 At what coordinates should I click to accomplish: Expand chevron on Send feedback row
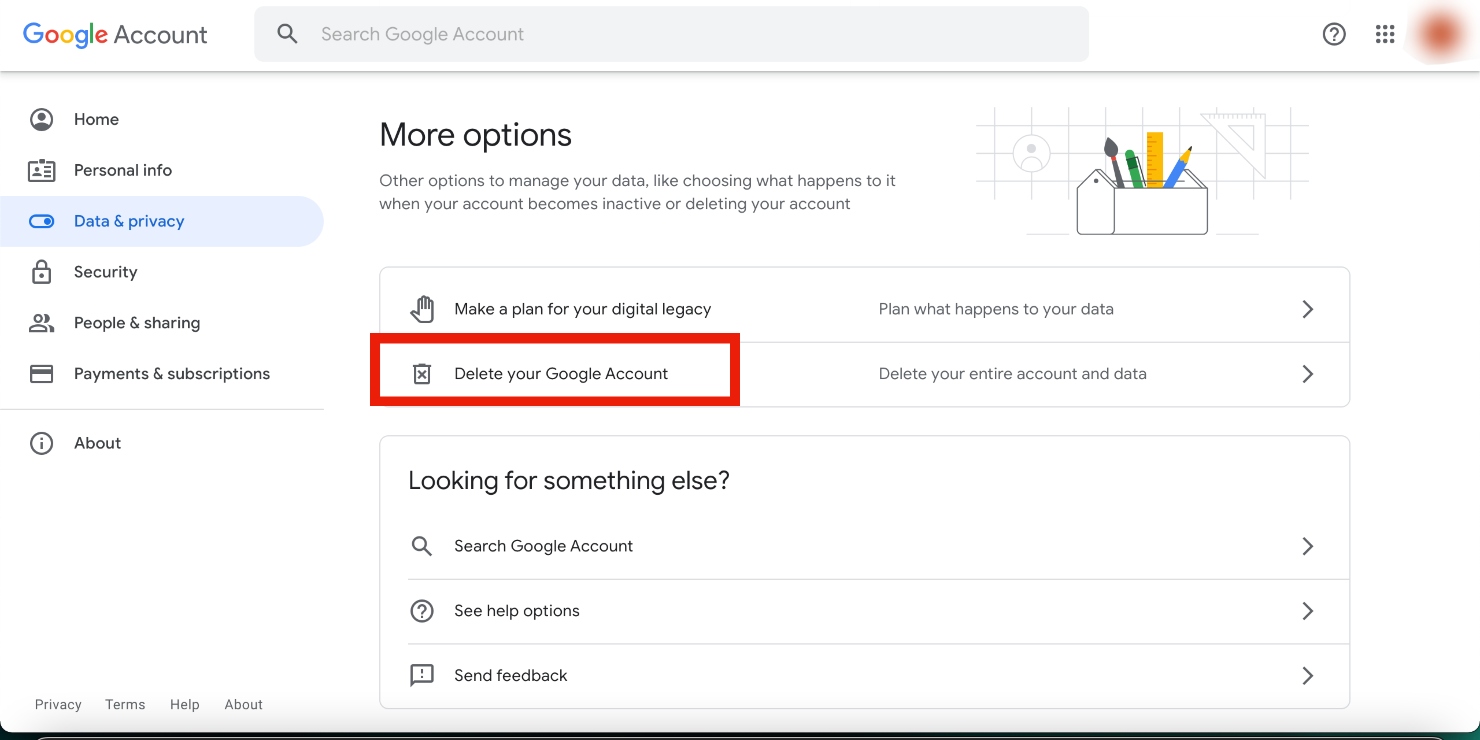pos(1307,676)
